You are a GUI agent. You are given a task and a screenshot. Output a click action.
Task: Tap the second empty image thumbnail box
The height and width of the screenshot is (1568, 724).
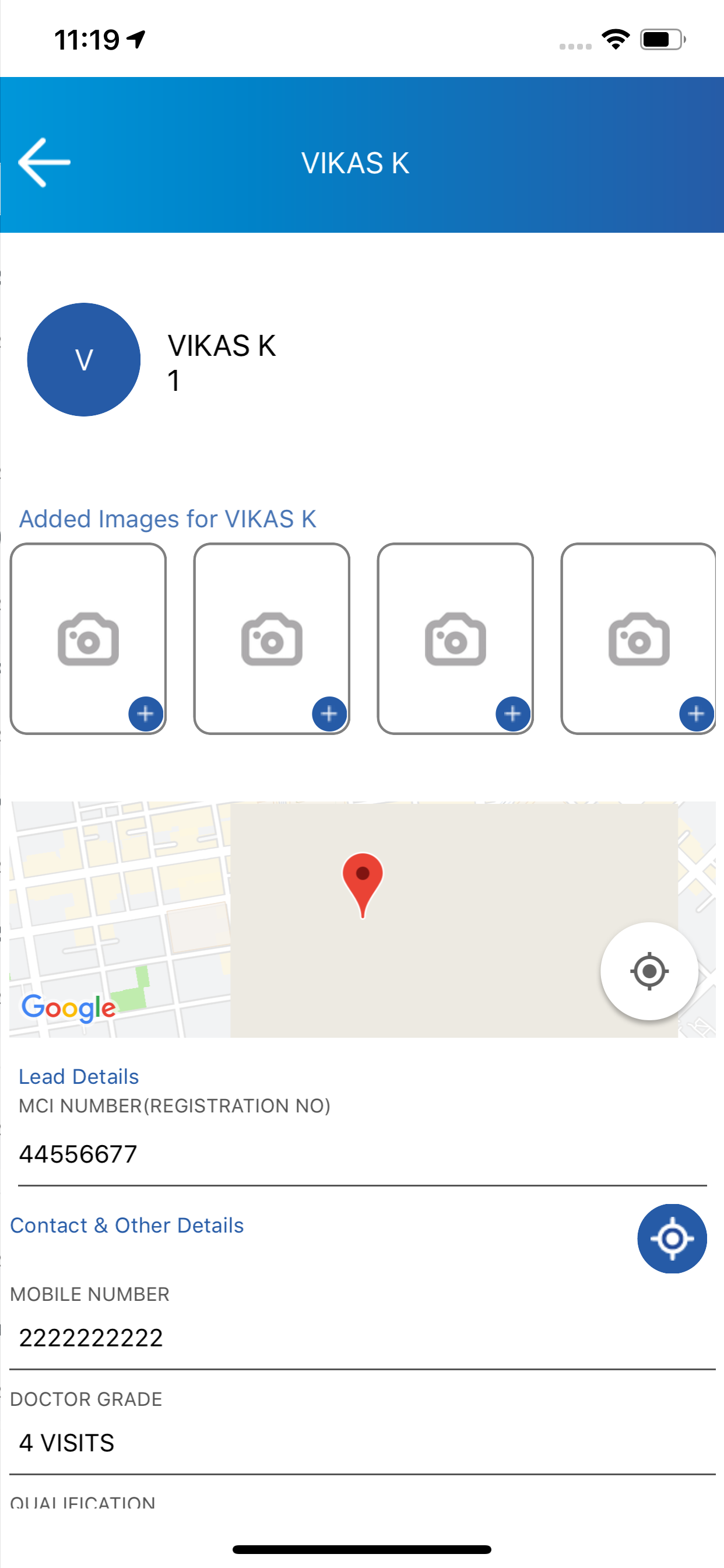pyautogui.click(x=272, y=639)
